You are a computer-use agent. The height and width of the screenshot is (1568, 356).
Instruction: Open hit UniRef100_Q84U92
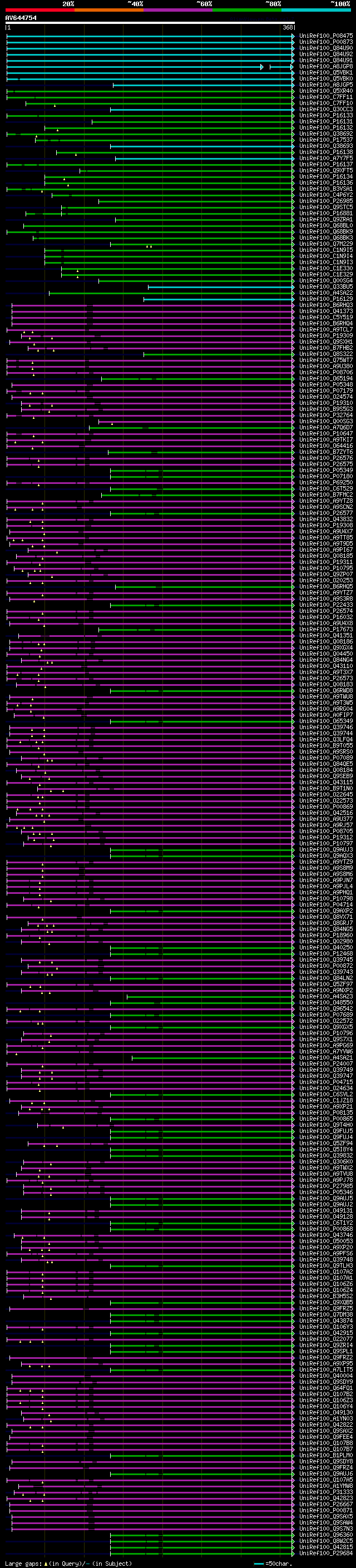point(325,54)
